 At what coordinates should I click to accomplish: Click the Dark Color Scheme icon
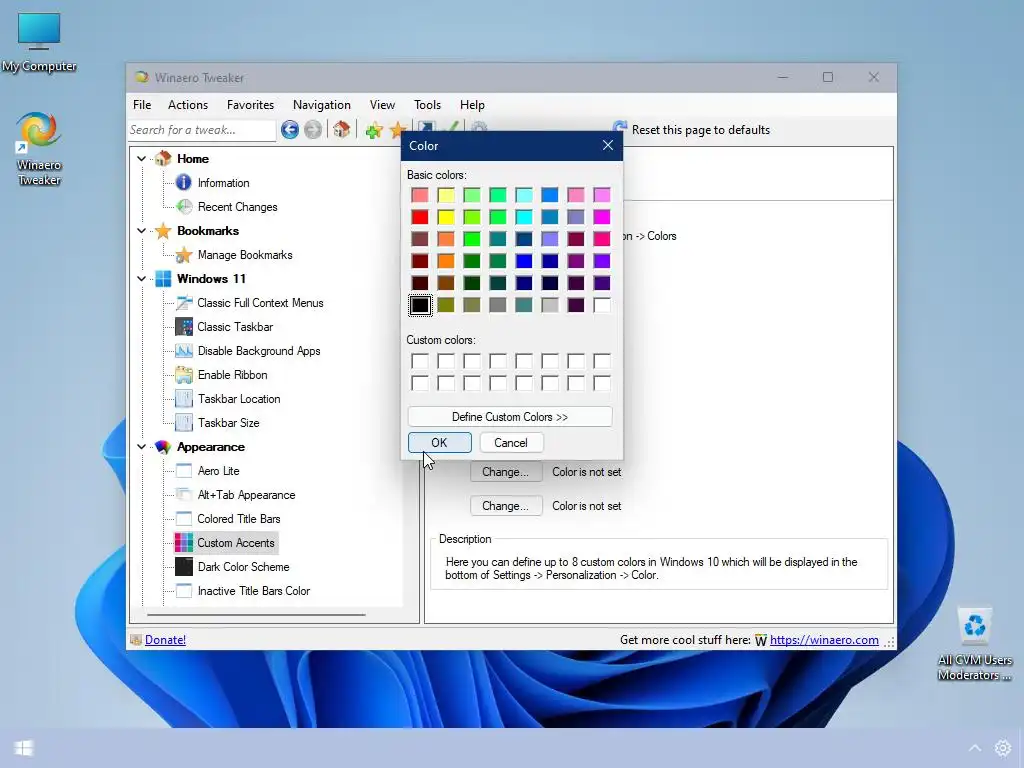click(184, 566)
